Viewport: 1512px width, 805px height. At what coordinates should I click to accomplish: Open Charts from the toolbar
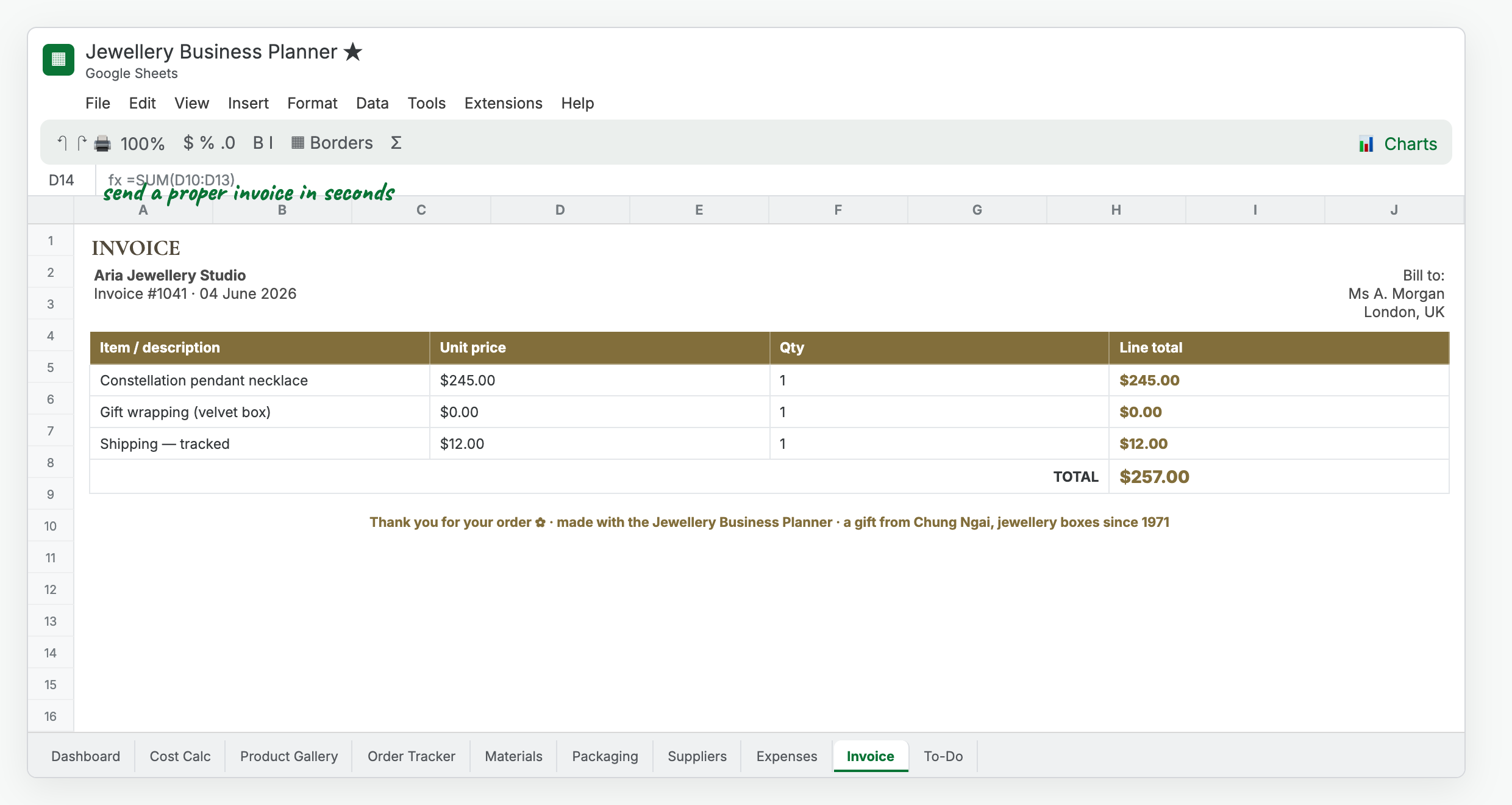coord(1398,144)
